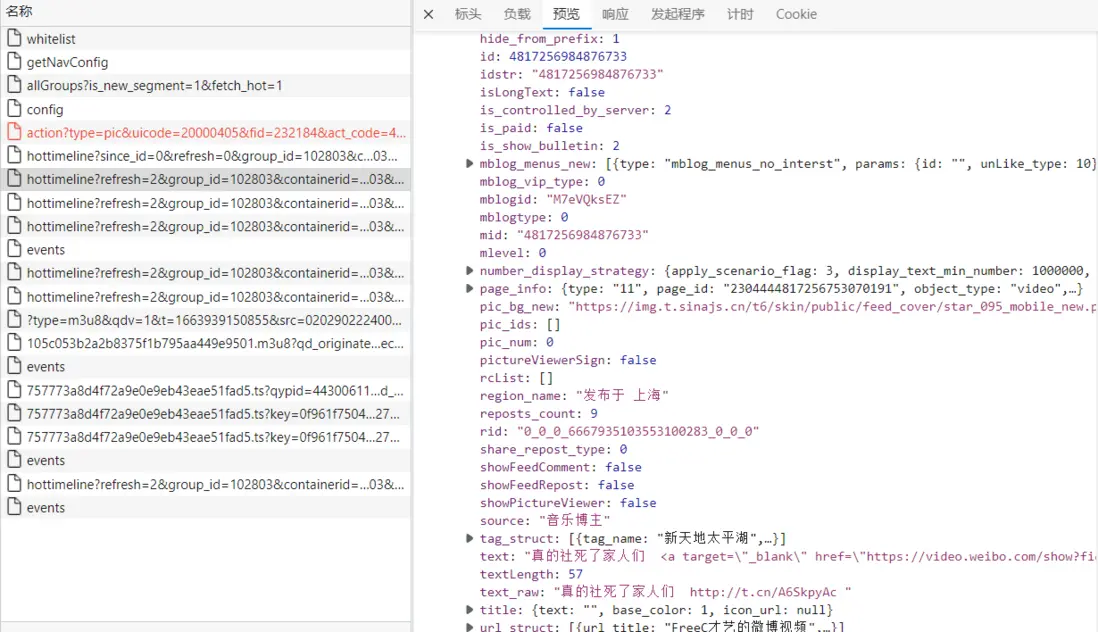Expand the url_struct array

point(470,627)
